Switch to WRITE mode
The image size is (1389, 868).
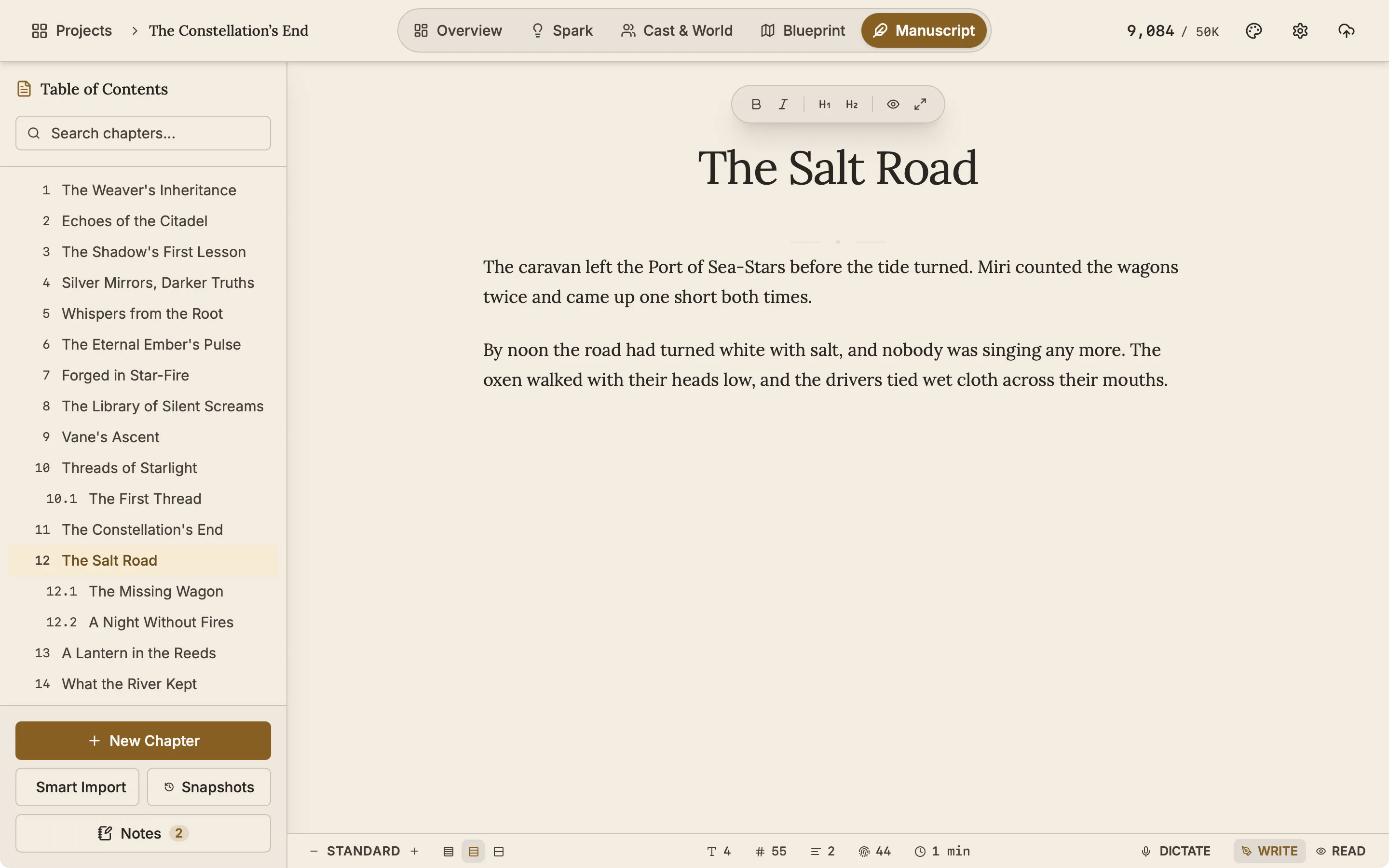pos(1269,851)
